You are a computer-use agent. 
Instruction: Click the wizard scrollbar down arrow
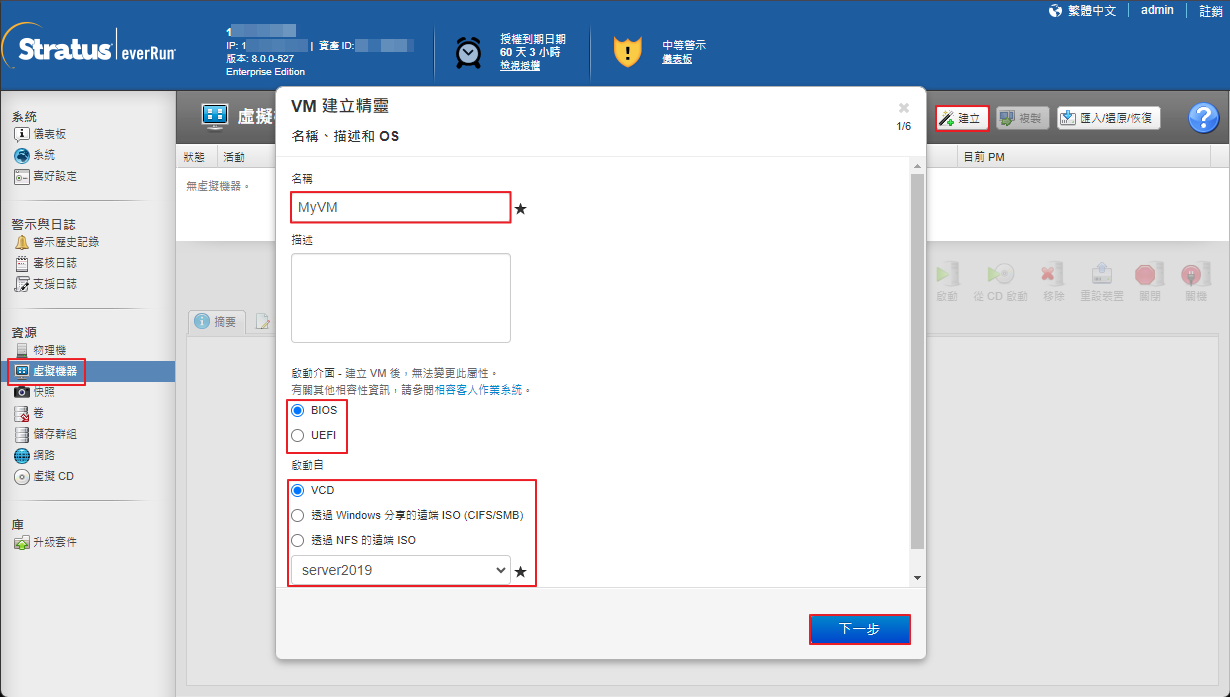918,578
